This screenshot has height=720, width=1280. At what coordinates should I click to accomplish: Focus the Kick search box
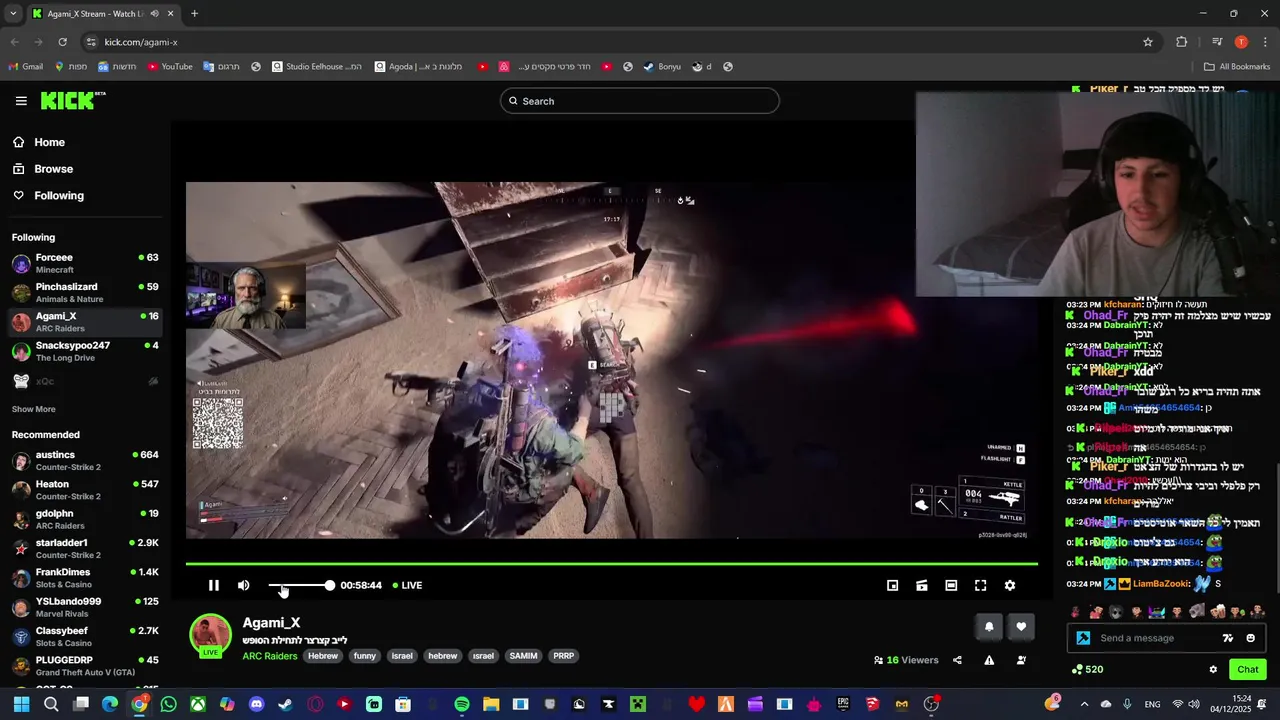[x=639, y=101]
